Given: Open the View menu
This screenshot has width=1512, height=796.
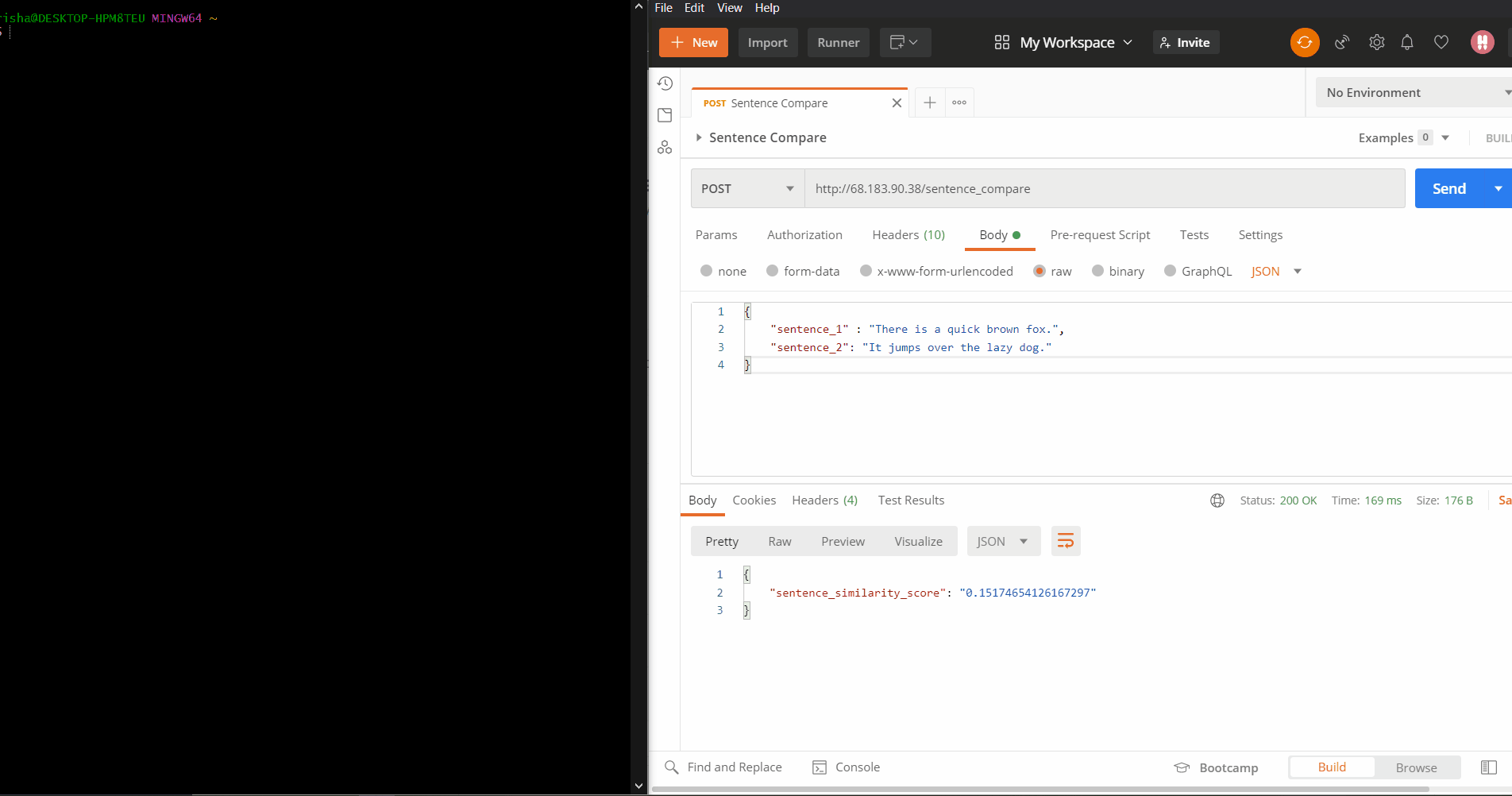Looking at the screenshot, I should click(x=729, y=8).
